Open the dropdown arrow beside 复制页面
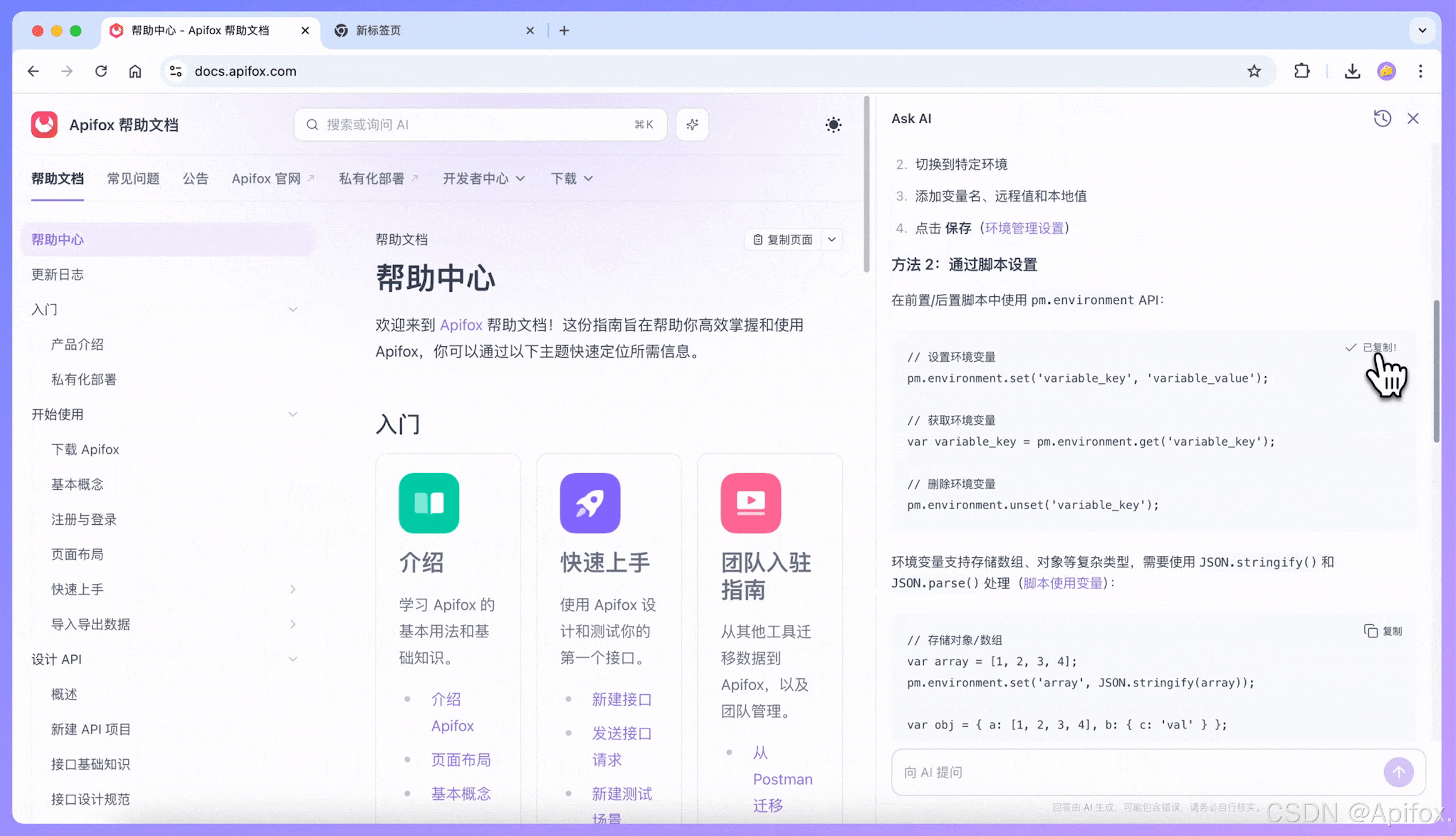 click(x=831, y=239)
